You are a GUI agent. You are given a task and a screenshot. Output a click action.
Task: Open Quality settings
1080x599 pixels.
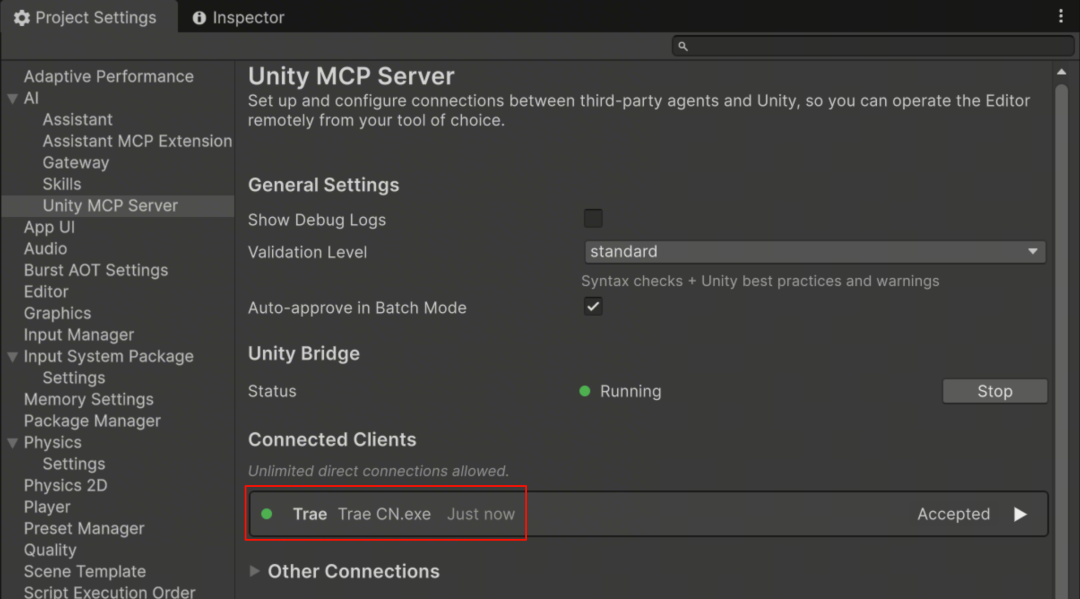pyautogui.click(x=50, y=550)
